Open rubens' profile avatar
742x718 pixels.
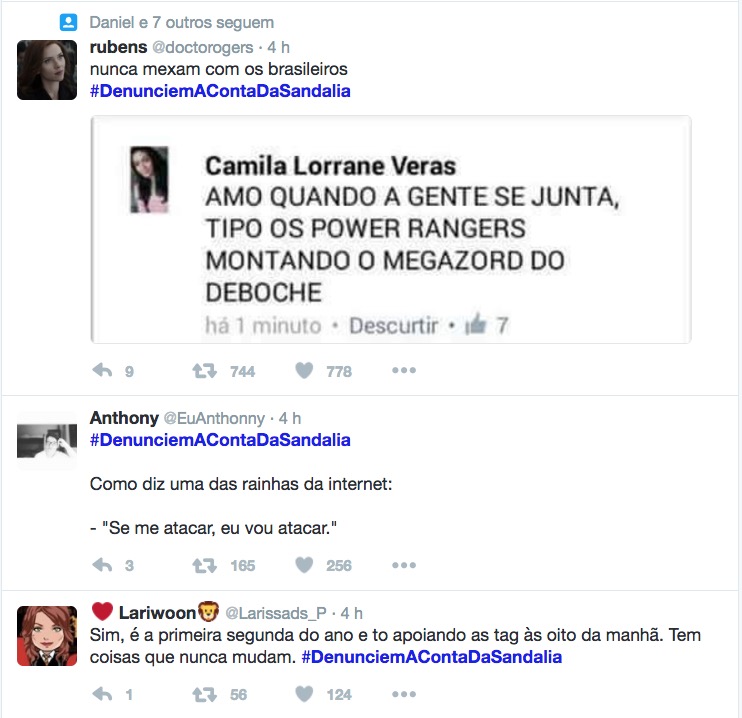47,70
